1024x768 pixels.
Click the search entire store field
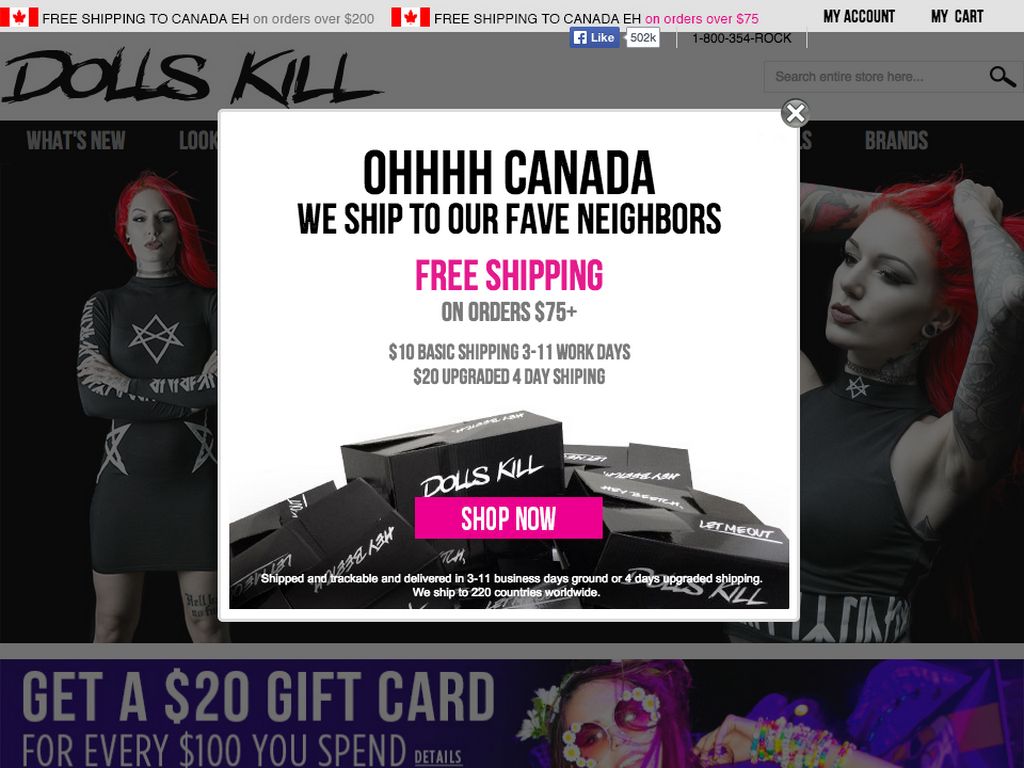875,77
